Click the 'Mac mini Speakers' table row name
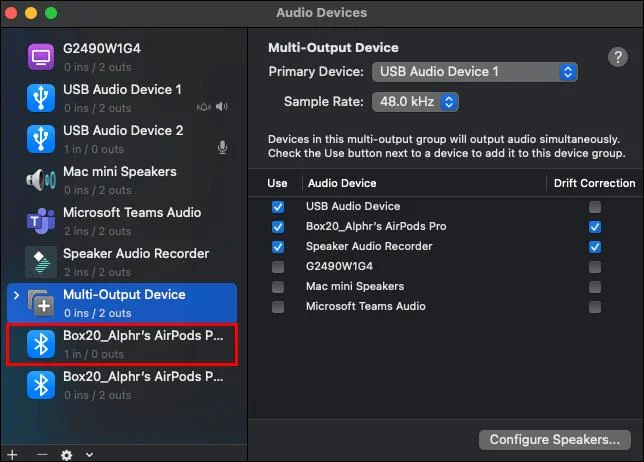This screenshot has width=644, height=462. click(x=355, y=286)
